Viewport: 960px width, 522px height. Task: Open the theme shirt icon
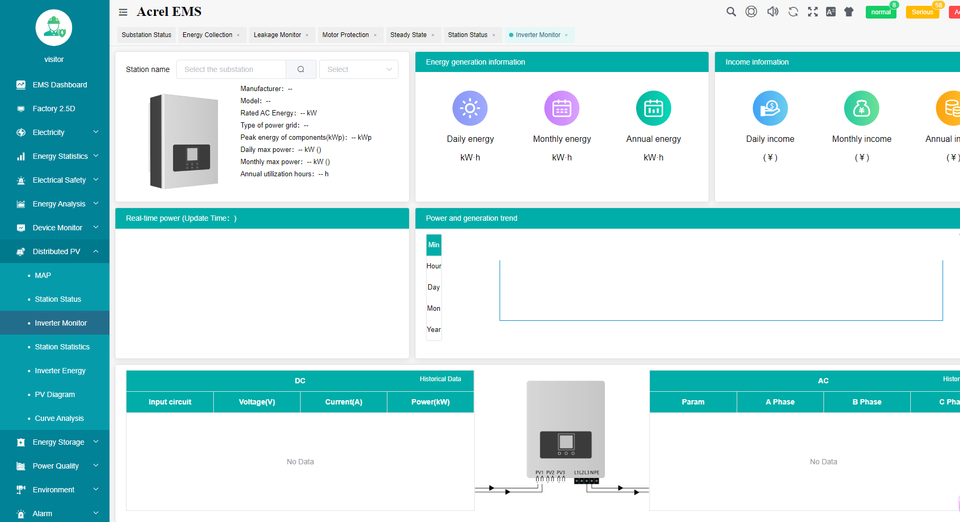pyautogui.click(x=849, y=12)
